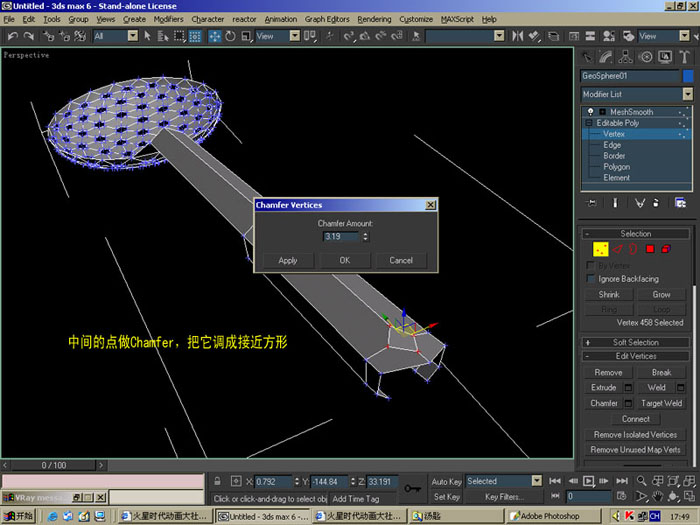Viewport: 700px width, 525px height.
Task: Switch to the Modify command panel
Action: [x=606, y=57]
